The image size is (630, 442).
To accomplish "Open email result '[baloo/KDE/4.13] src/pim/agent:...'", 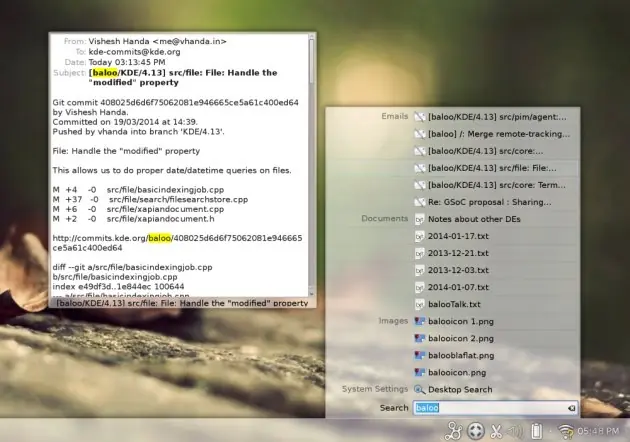I will click(x=497, y=117).
